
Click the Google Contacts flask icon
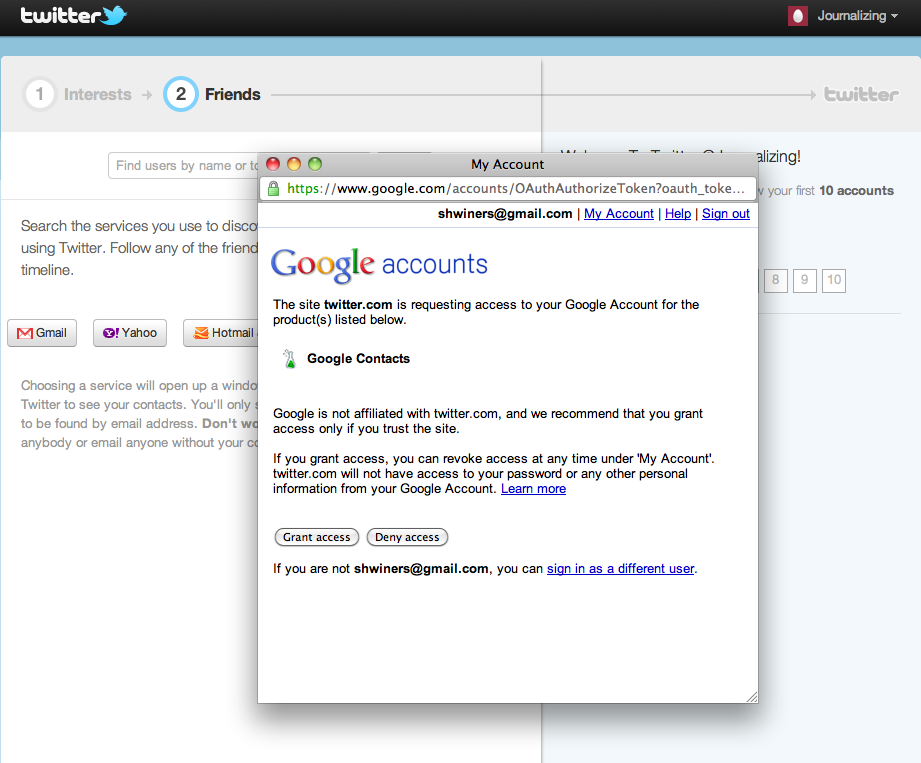(289, 359)
